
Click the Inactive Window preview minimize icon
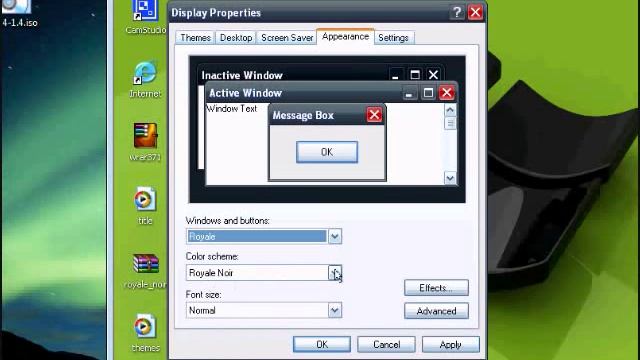(x=395, y=75)
